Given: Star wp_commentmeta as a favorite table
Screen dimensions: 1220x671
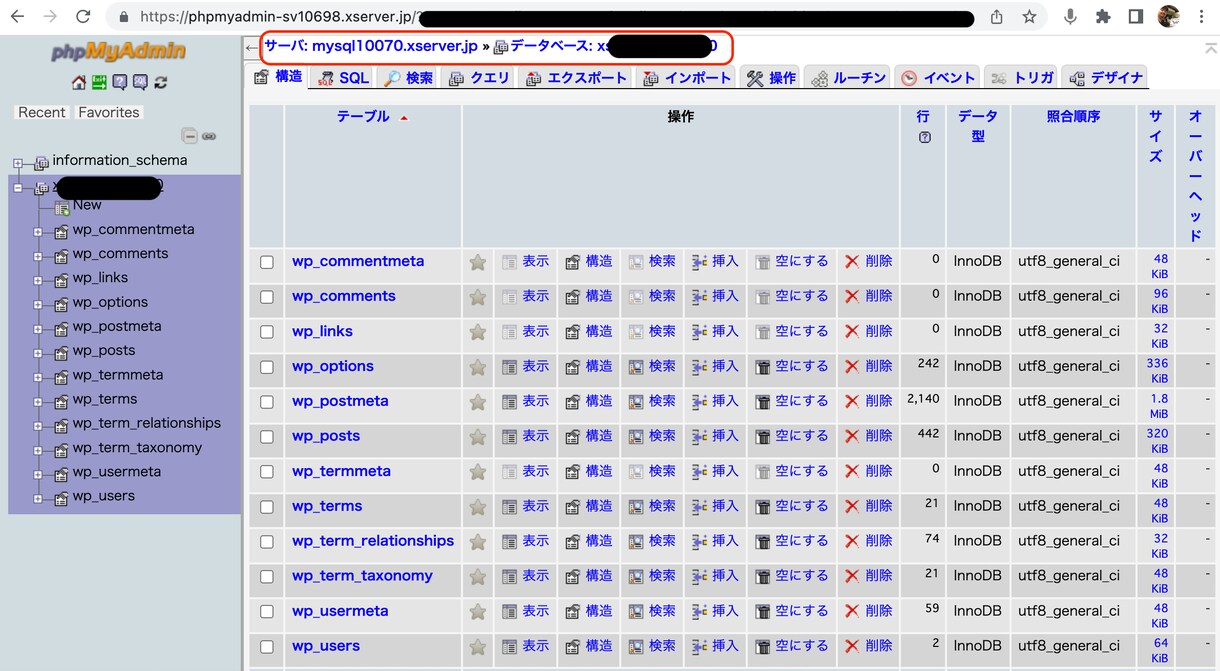Looking at the screenshot, I should 478,262.
